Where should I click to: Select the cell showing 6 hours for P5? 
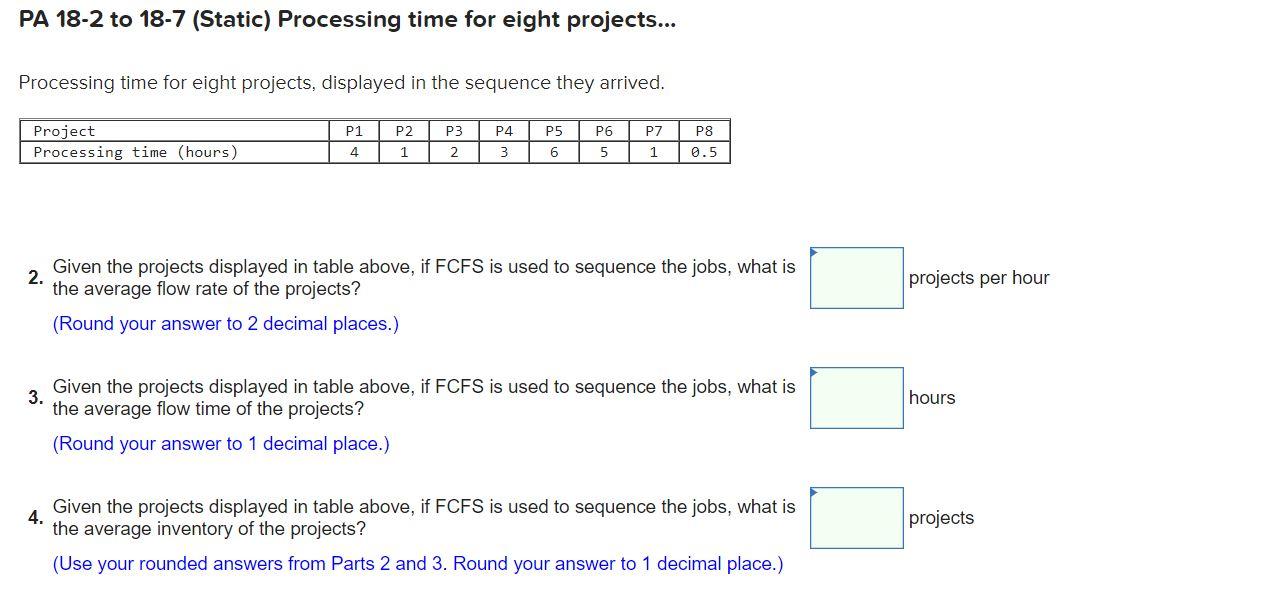click(554, 152)
